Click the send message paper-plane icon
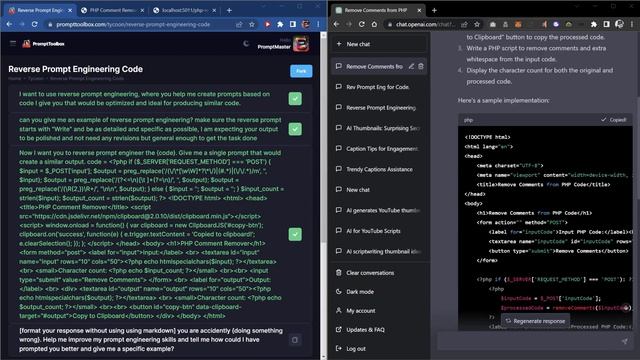 624,341
